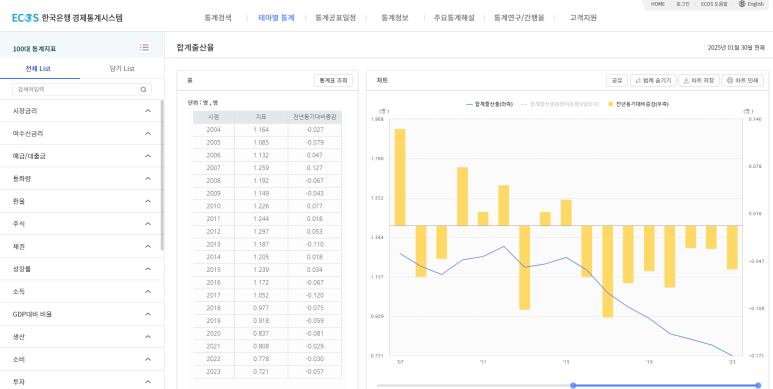
Task: Click the 2004 row year cell
Action: (214, 130)
